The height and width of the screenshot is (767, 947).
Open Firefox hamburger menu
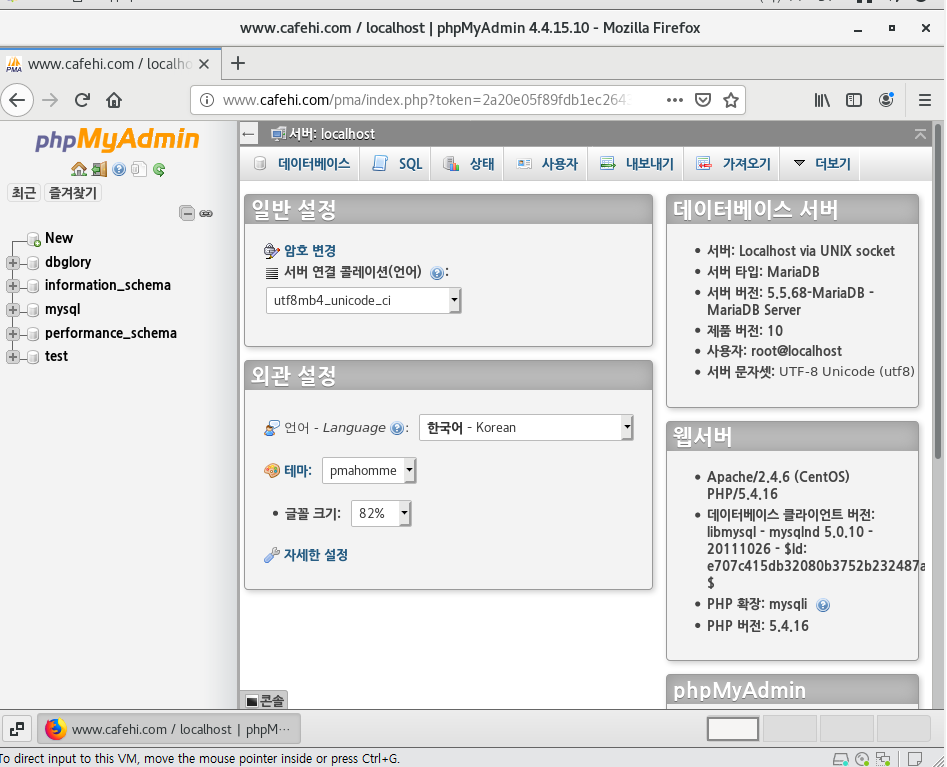click(925, 100)
